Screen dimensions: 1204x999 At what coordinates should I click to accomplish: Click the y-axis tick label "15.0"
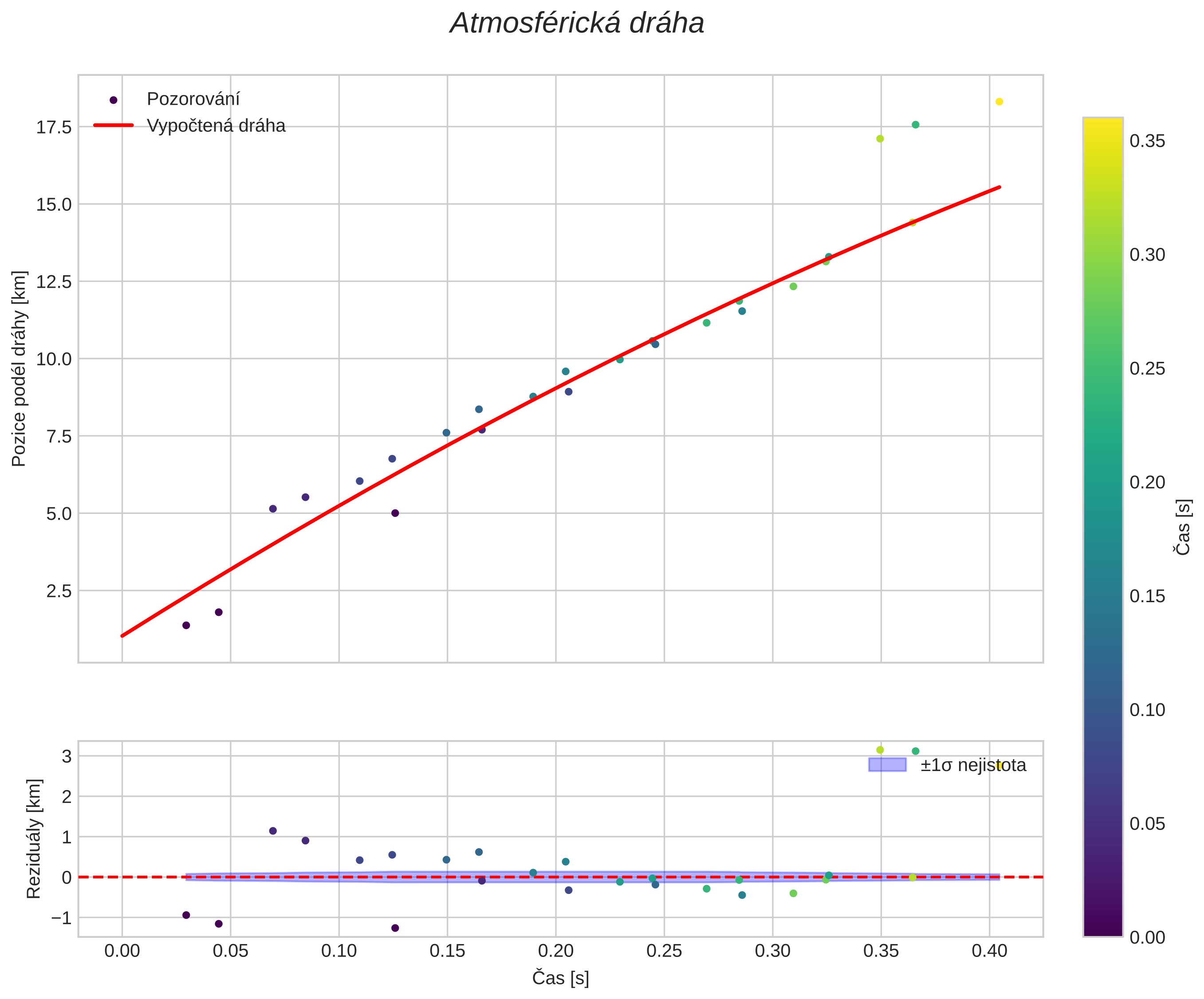(x=54, y=204)
